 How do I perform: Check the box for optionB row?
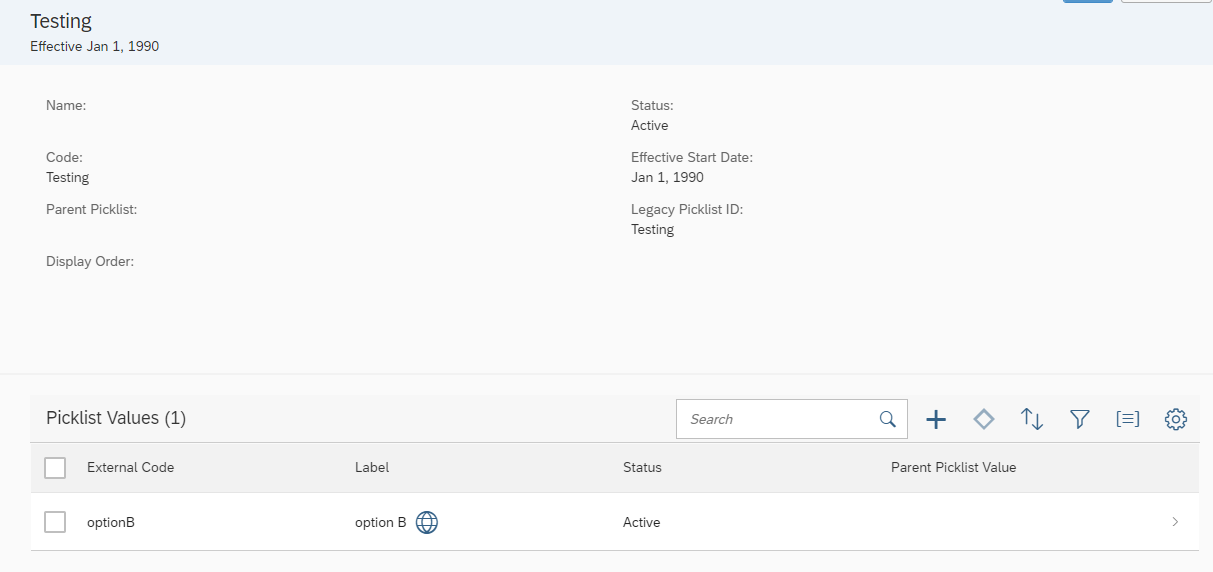tap(56, 522)
